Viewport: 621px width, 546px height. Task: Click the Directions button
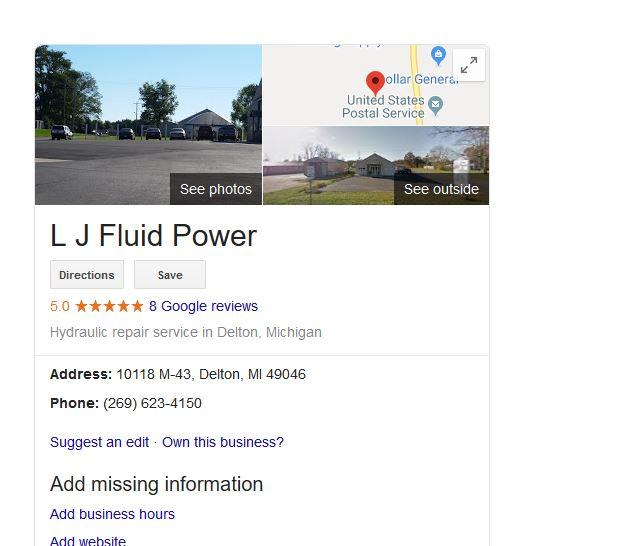87,275
